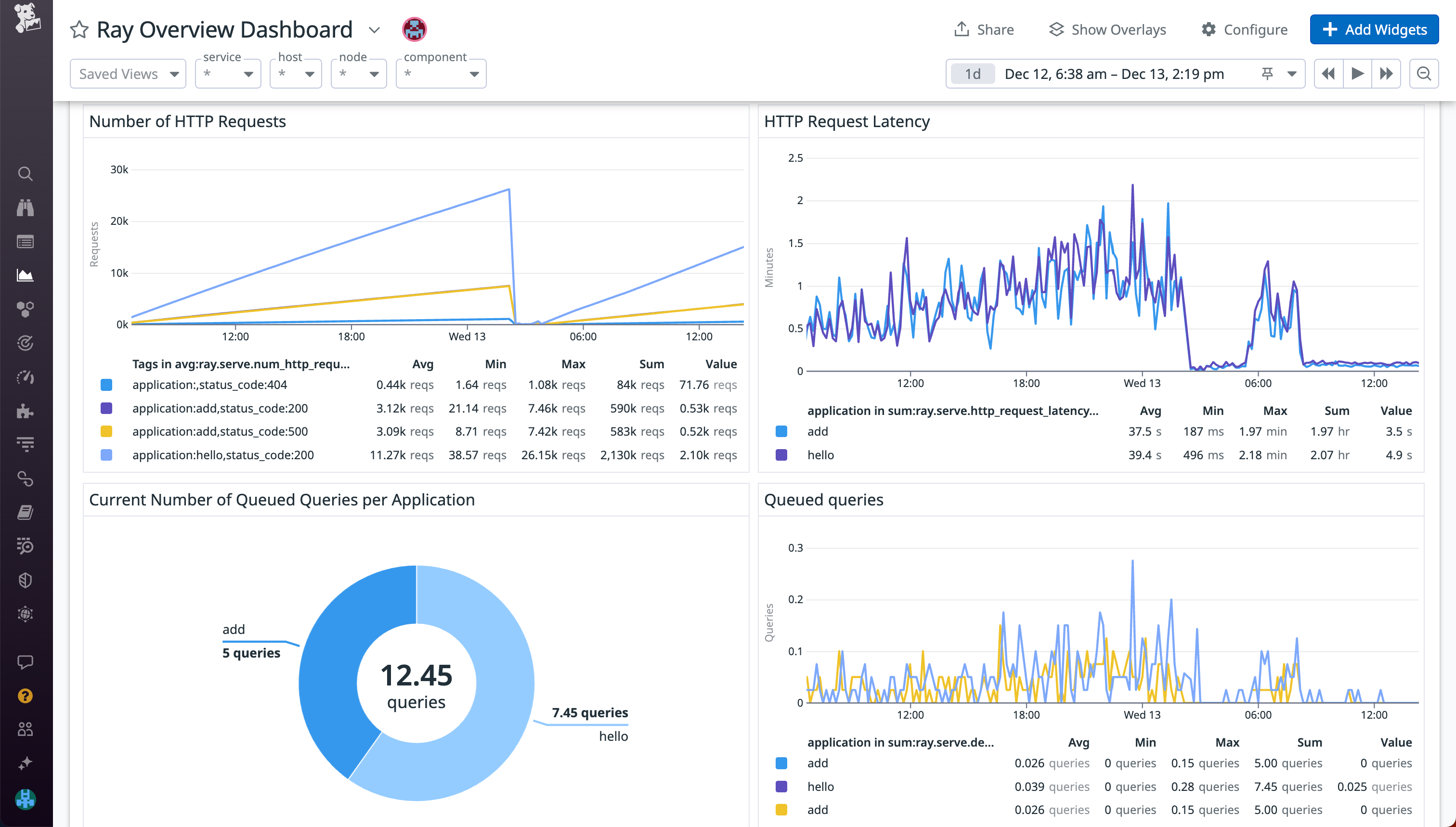Open the dashboard title chevron dropdown

(x=375, y=29)
